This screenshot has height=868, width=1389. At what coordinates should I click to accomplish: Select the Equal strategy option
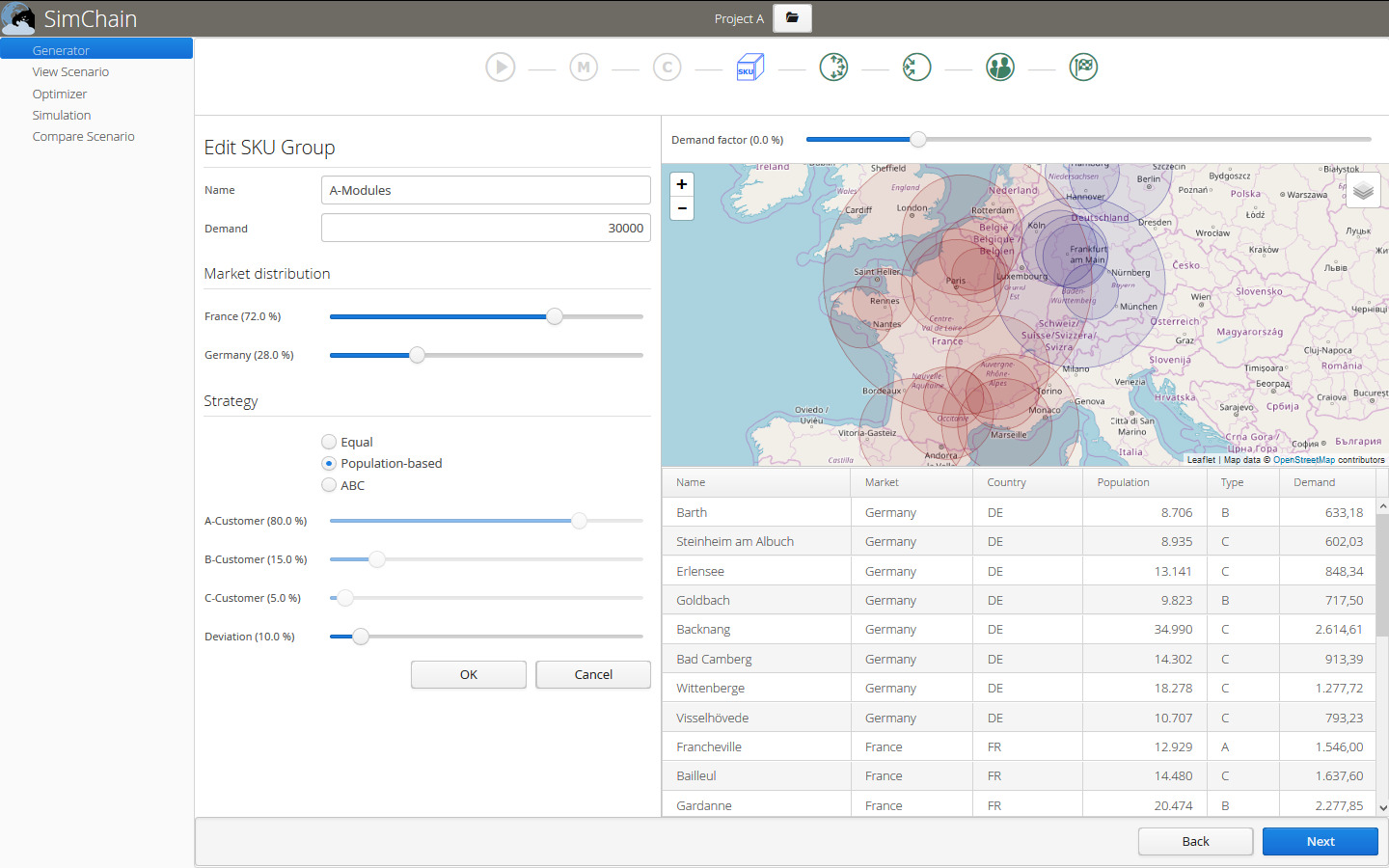[x=329, y=442]
